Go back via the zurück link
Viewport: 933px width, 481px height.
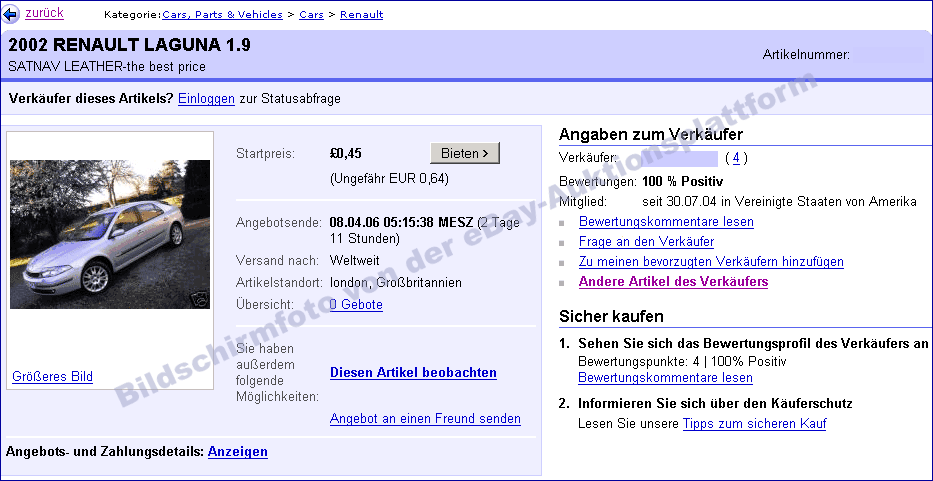tap(44, 13)
